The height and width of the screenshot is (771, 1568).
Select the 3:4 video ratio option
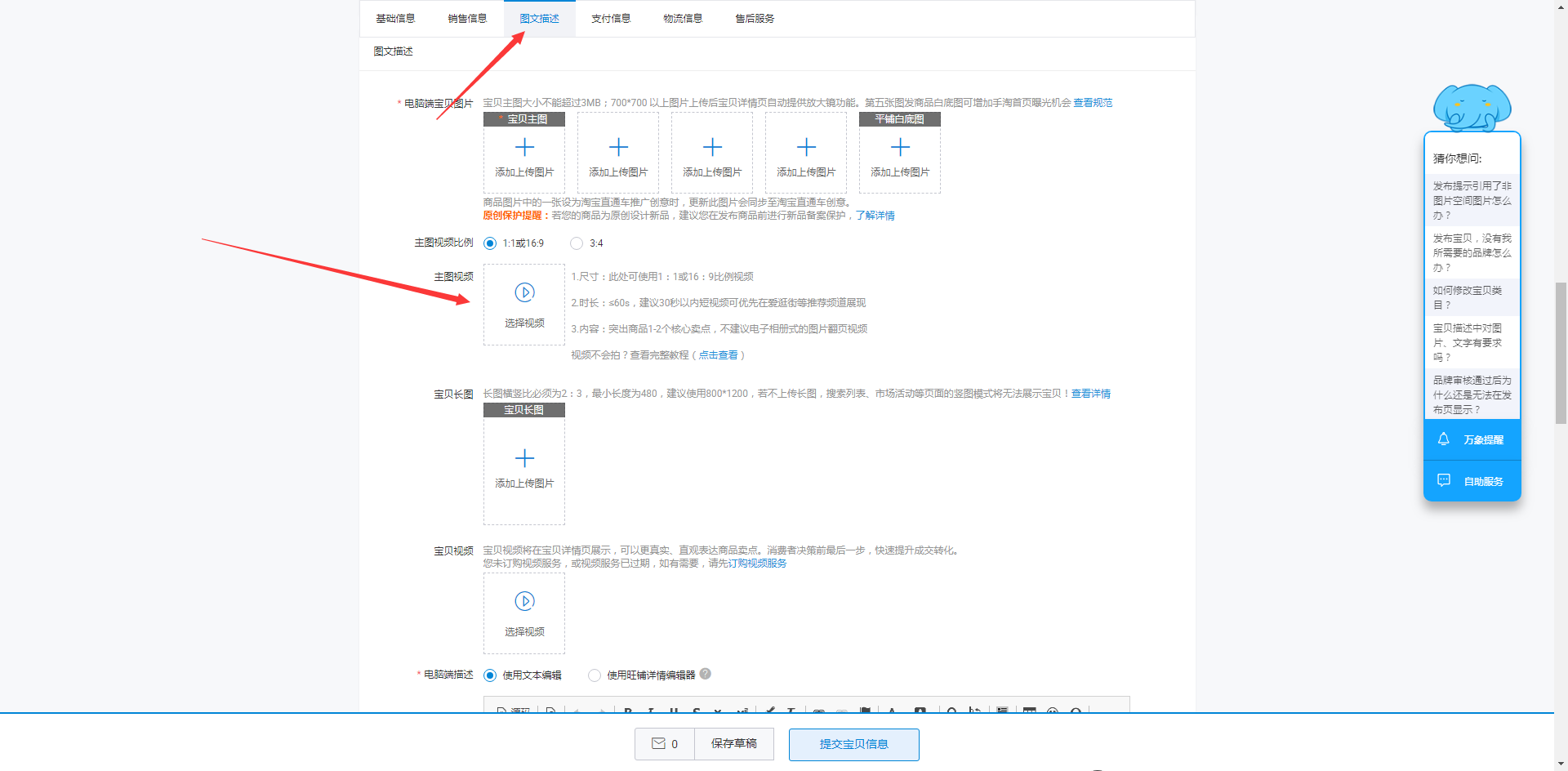[577, 243]
